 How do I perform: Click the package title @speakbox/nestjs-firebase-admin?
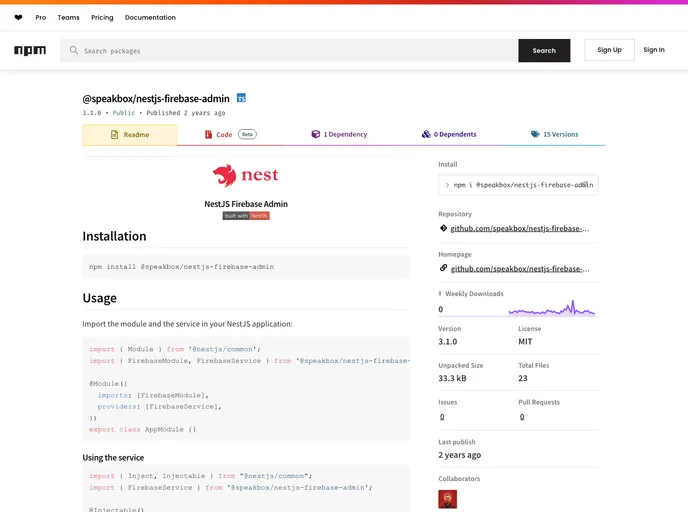[x=156, y=99]
